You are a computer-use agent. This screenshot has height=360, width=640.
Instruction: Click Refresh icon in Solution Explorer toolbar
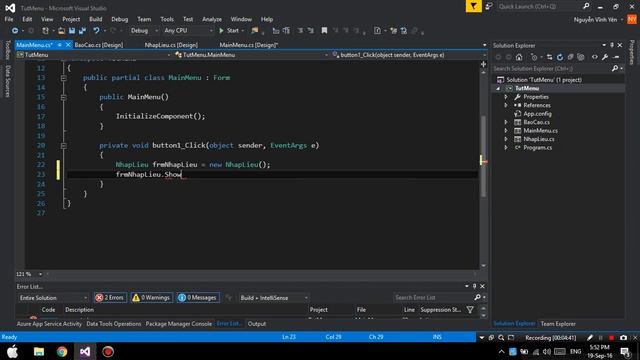click(x=560, y=57)
